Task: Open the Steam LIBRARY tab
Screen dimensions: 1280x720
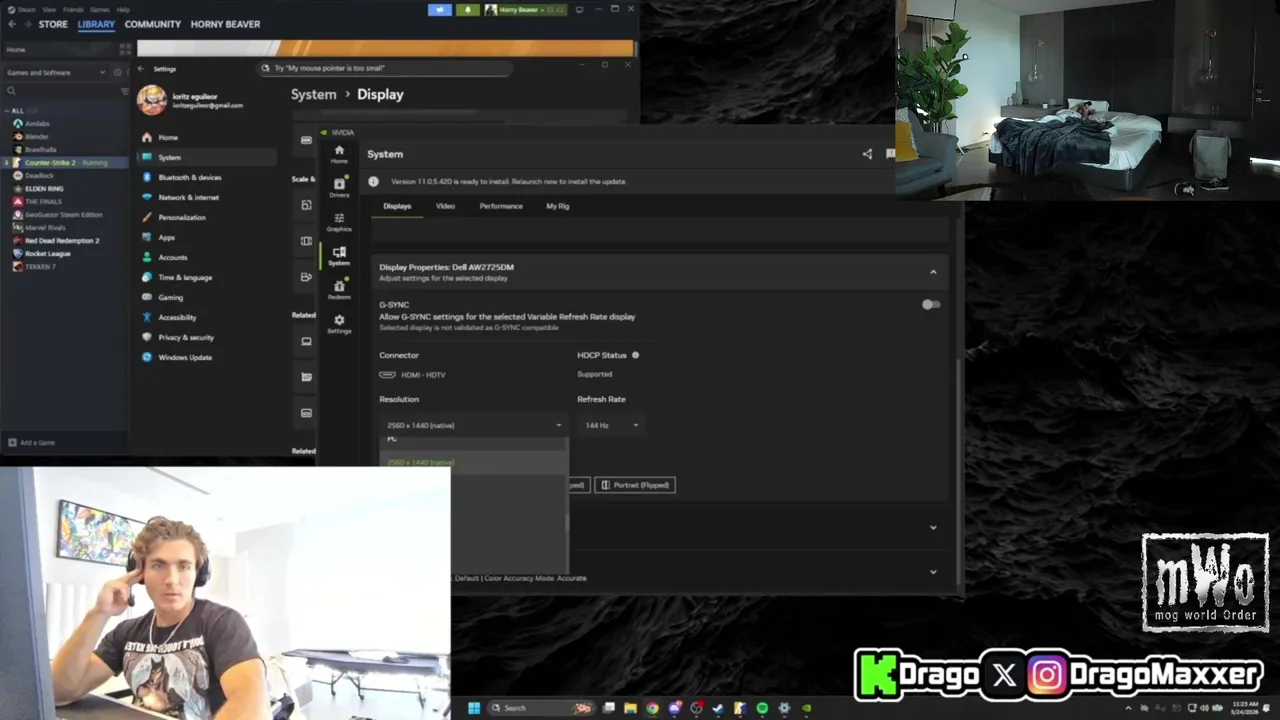Action: tap(96, 24)
